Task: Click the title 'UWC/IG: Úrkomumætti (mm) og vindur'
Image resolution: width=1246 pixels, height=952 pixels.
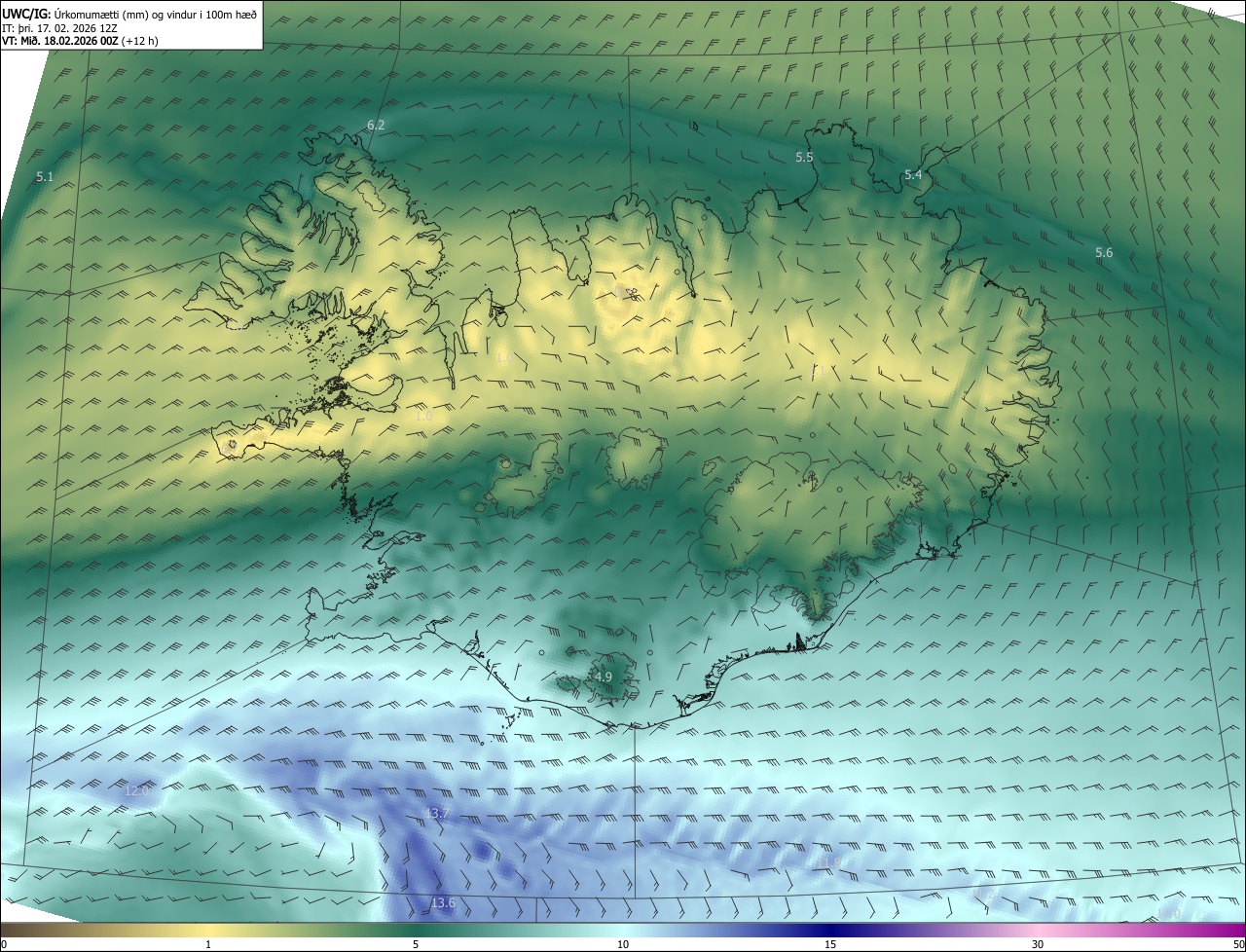Action: pyautogui.click(x=129, y=14)
